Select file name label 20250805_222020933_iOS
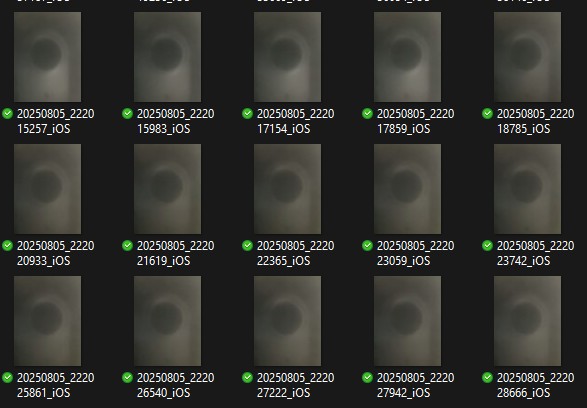The height and width of the screenshot is (408, 587). (55, 253)
